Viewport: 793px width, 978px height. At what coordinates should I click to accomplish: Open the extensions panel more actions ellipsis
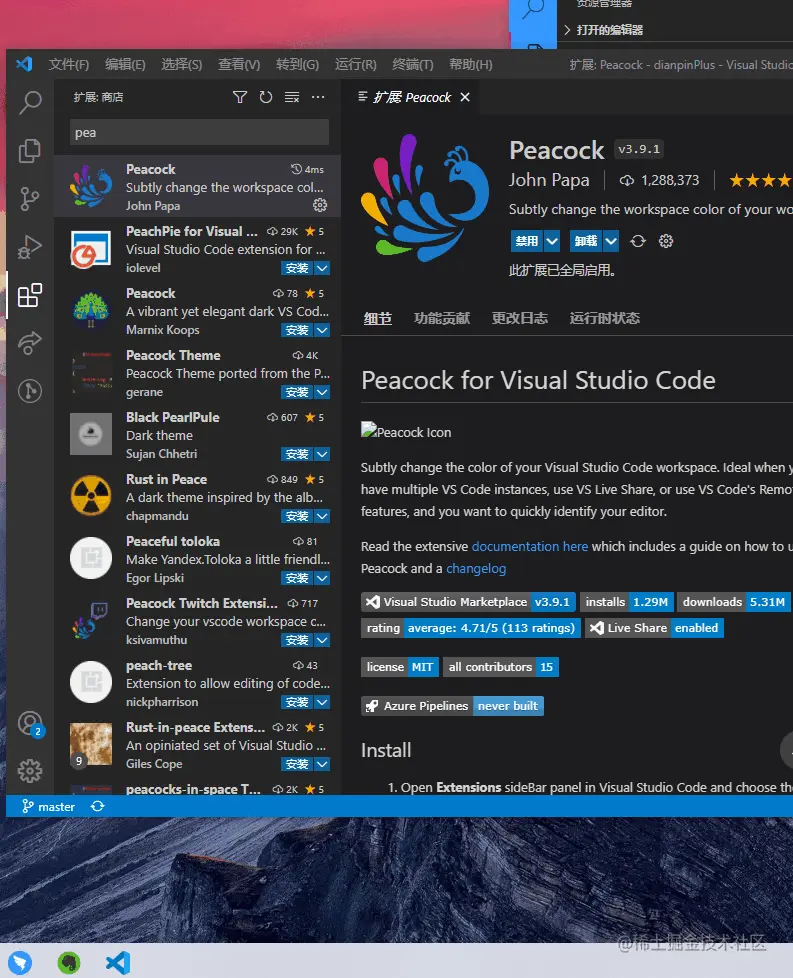[318, 97]
